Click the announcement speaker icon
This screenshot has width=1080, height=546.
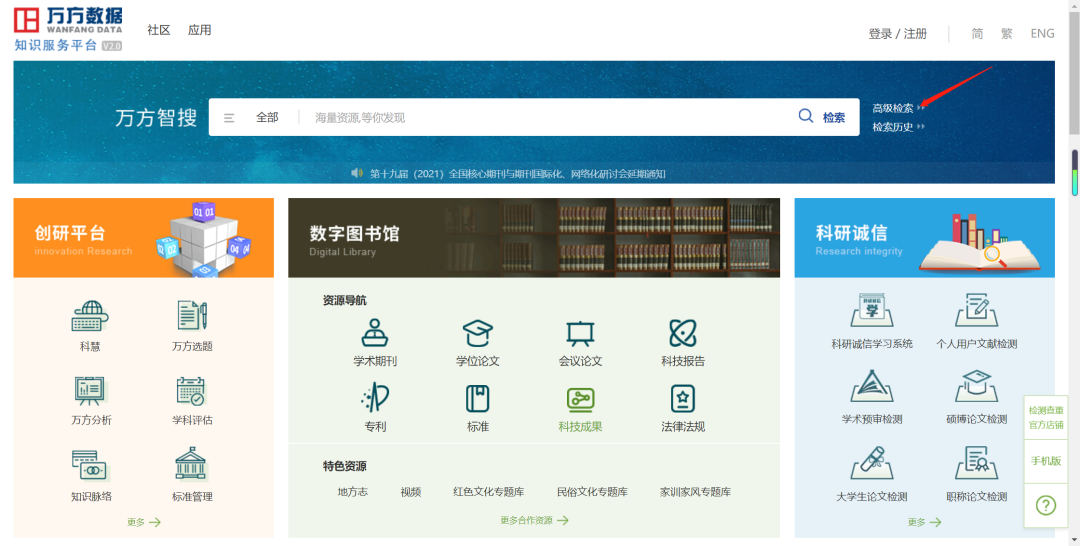[357, 173]
